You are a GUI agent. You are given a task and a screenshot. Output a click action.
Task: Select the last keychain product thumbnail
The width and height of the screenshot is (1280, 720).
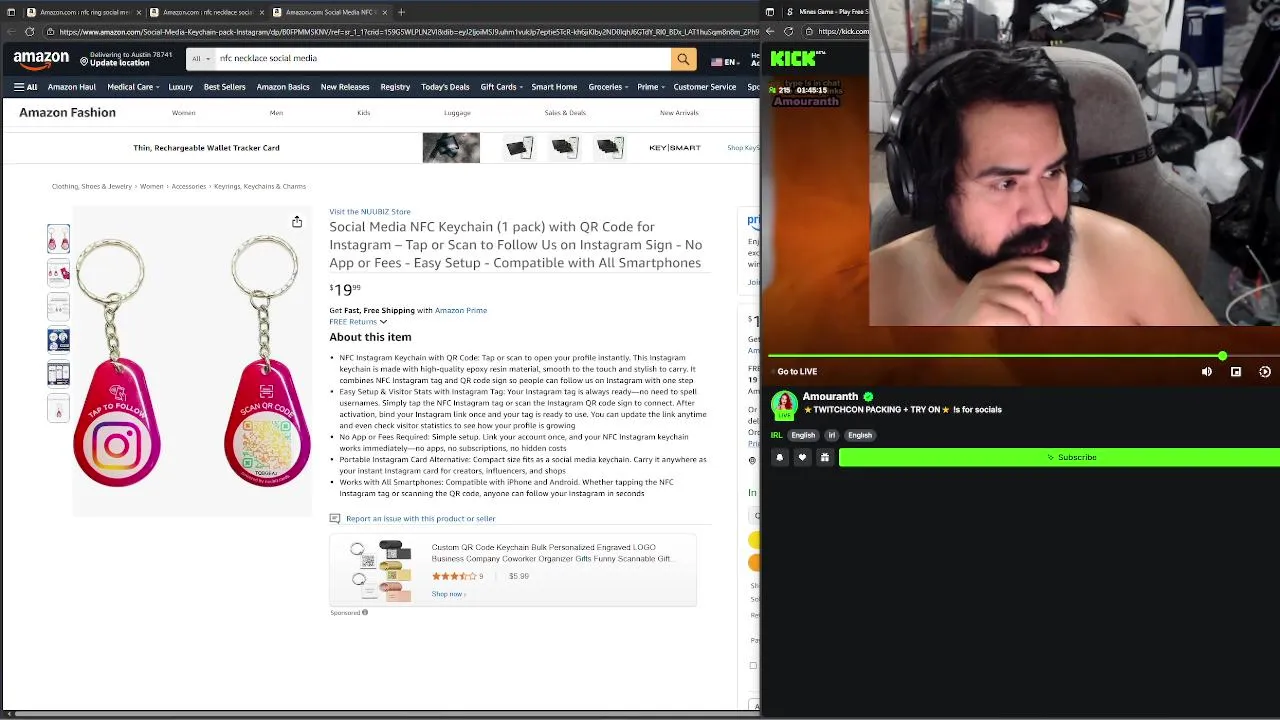point(58,408)
